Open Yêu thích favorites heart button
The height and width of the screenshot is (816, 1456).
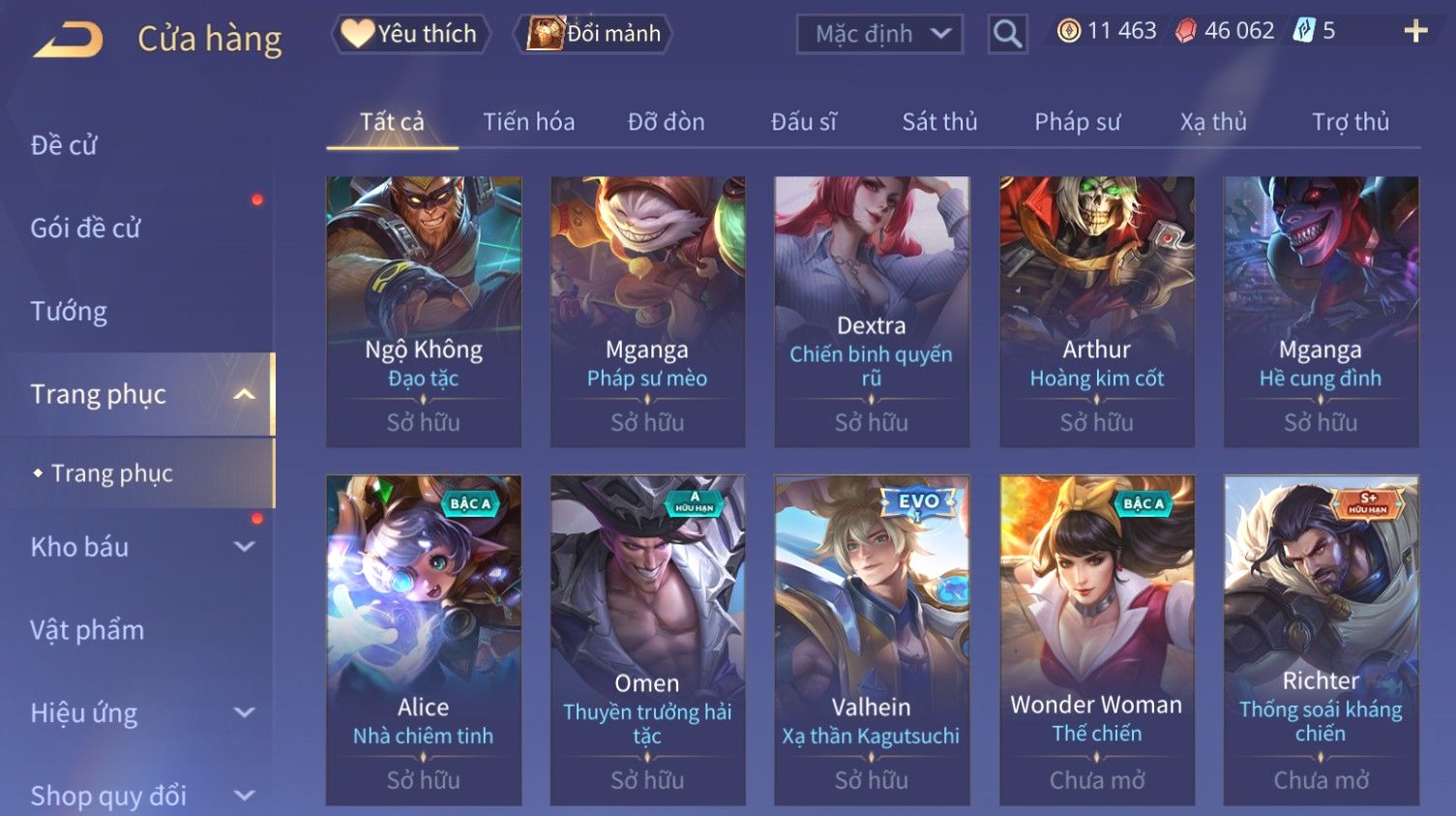point(410,34)
